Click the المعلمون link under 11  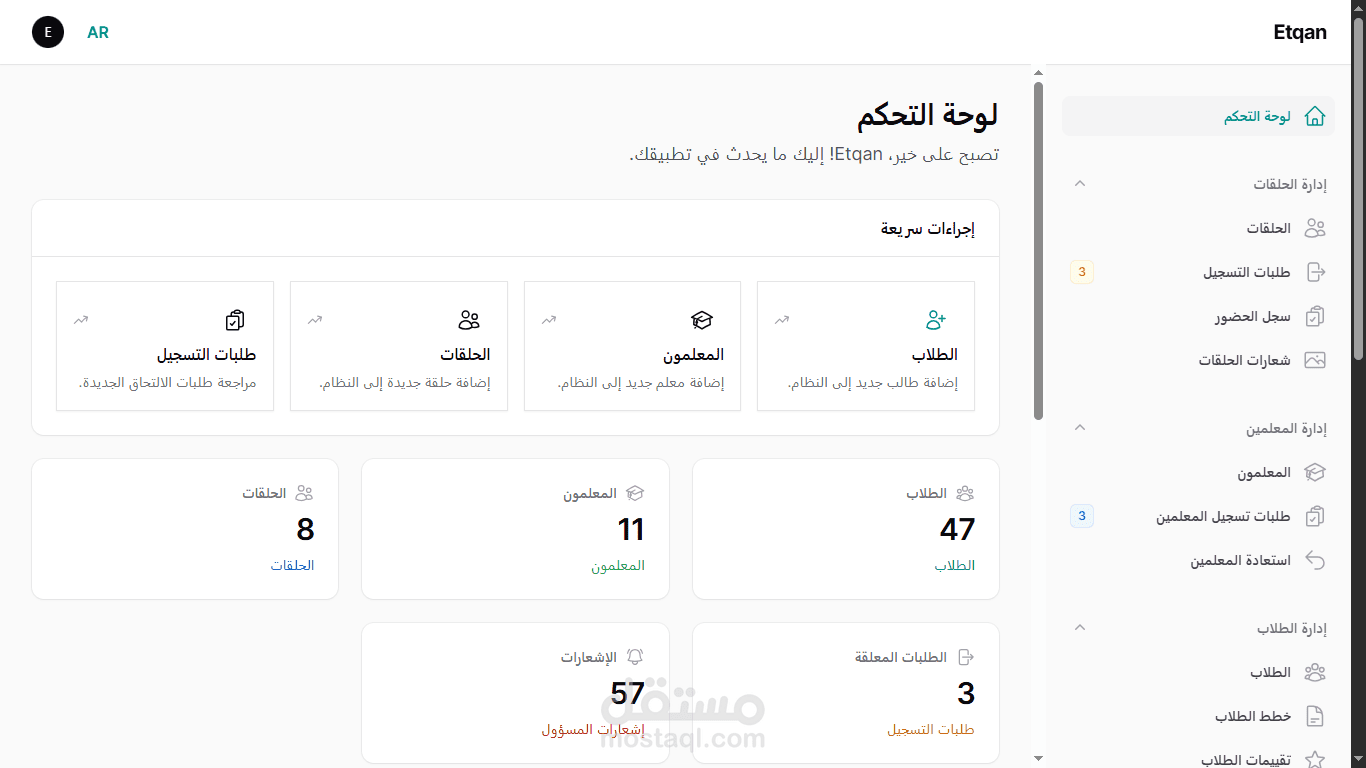coord(618,566)
